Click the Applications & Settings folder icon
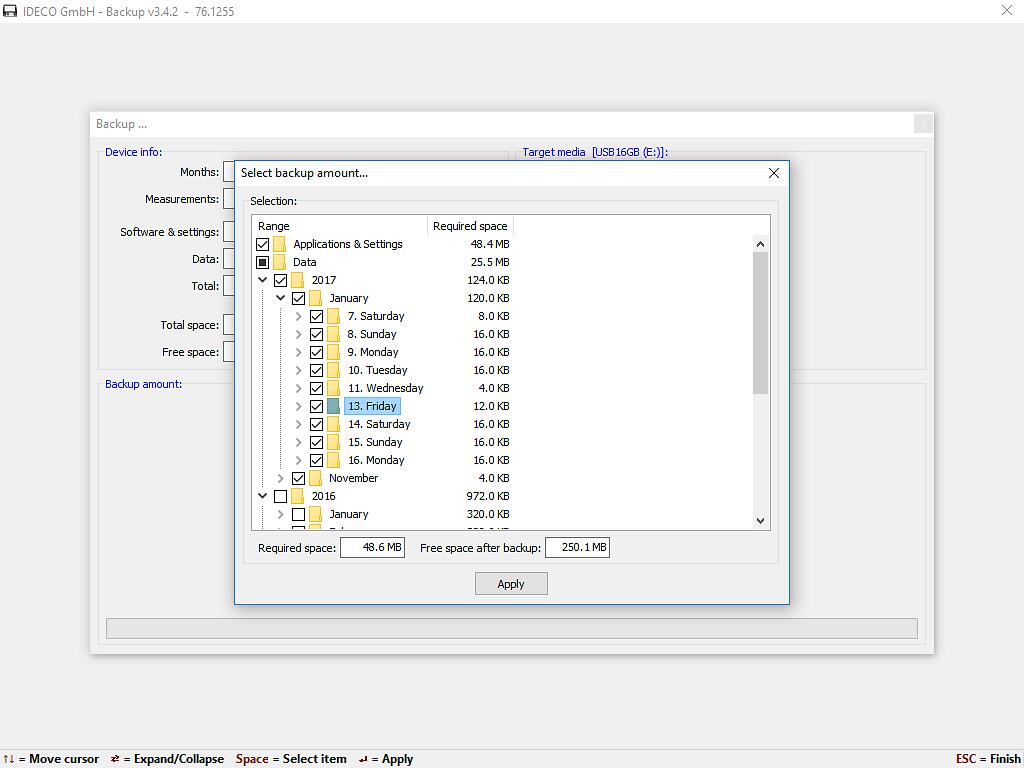1024x768 pixels. 280,244
